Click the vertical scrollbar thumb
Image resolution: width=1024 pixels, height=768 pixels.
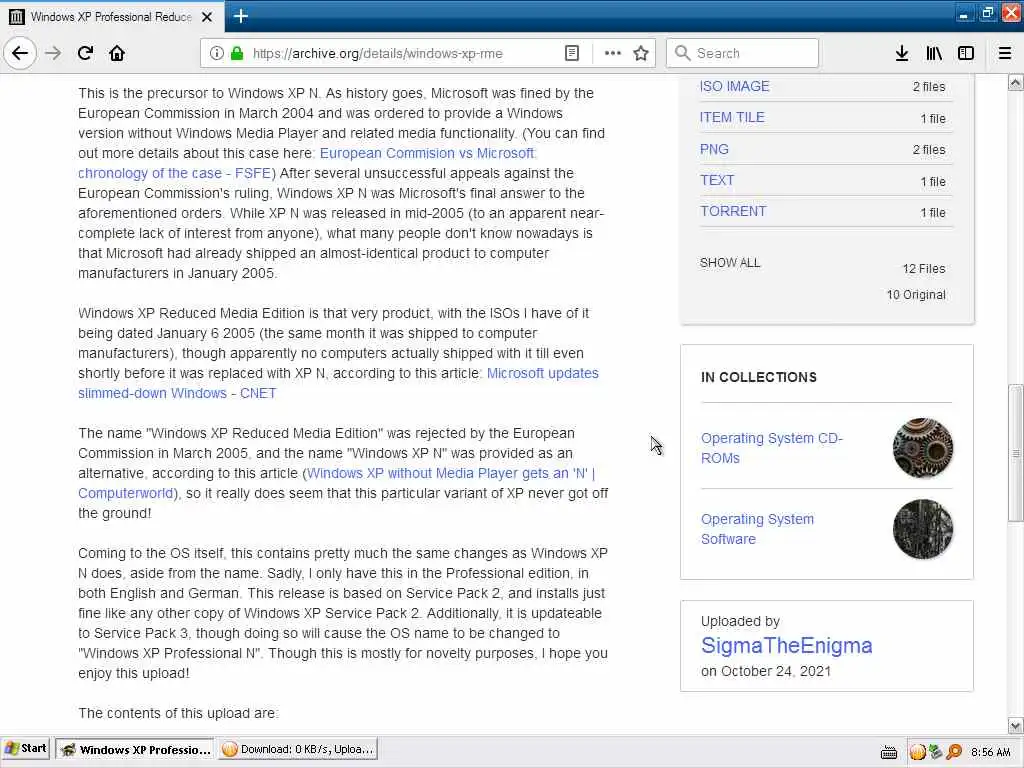1016,453
